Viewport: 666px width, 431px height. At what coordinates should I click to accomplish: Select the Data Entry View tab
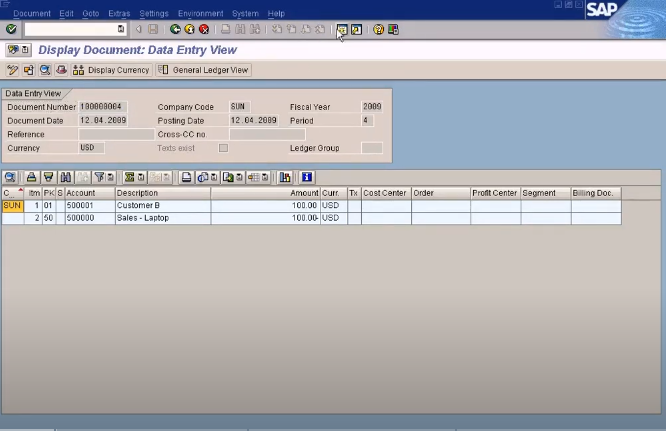(x=34, y=93)
